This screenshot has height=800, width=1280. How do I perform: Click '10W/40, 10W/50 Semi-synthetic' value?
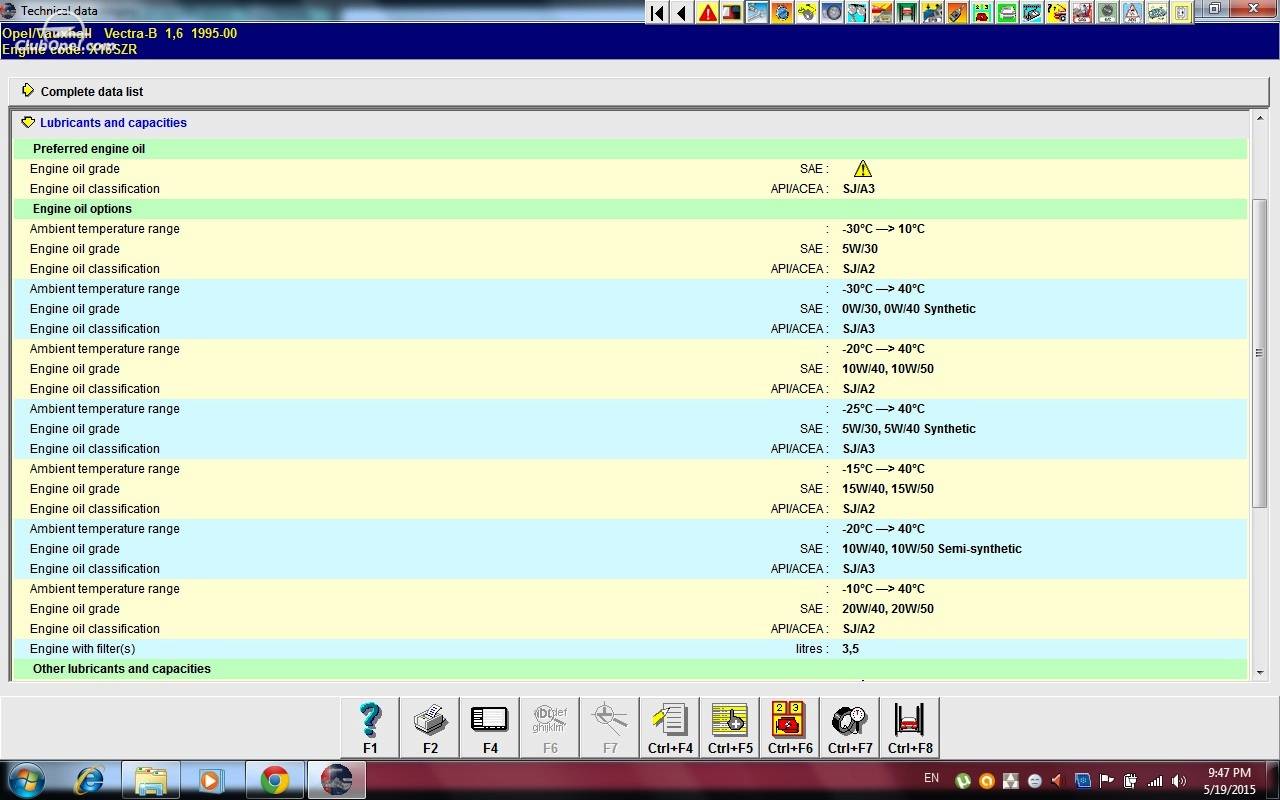pos(932,549)
